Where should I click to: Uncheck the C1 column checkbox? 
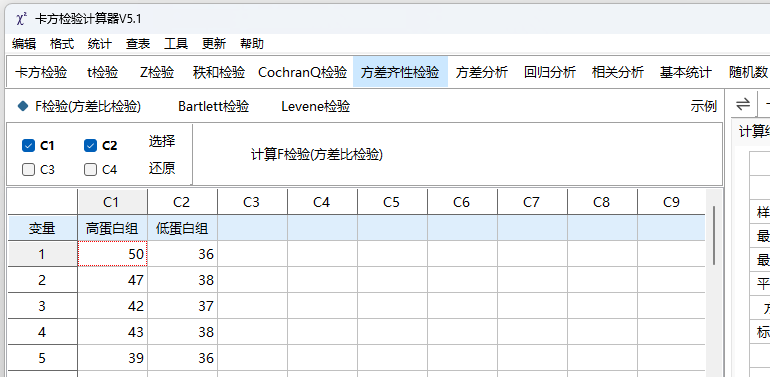pyautogui.click(x=28, y=145)
